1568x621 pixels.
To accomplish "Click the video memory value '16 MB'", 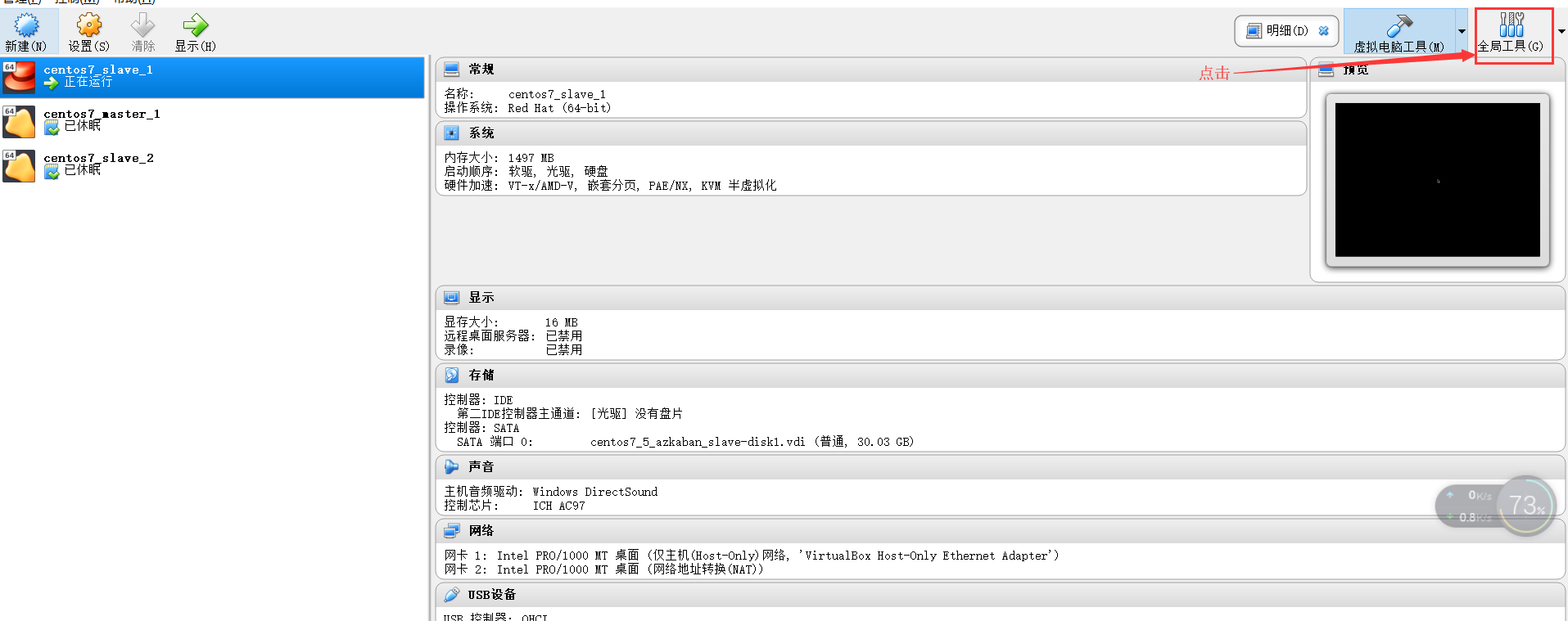I will [562, 323].
